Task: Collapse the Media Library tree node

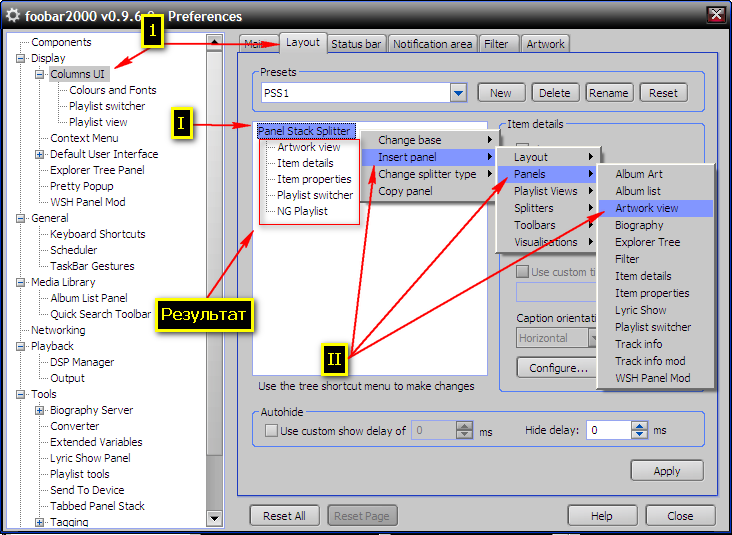Action: (x=20, y=282)
